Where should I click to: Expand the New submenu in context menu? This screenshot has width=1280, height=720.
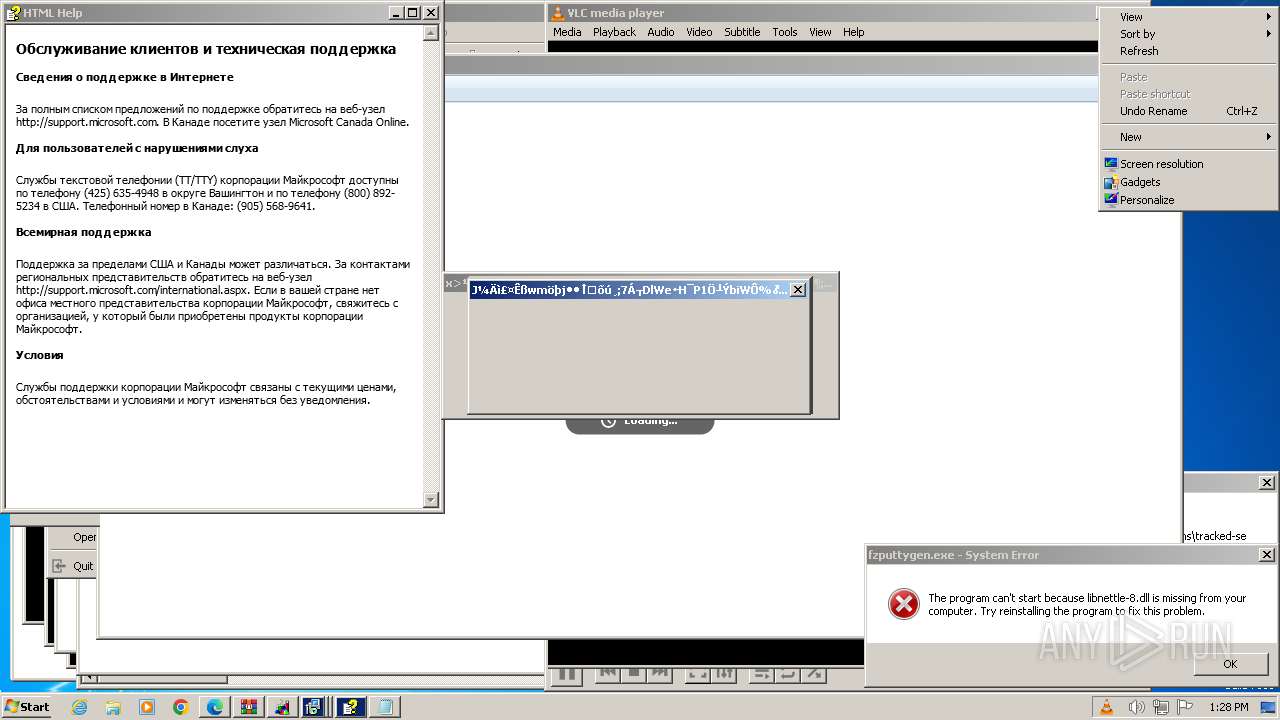tap(1188, 137)
